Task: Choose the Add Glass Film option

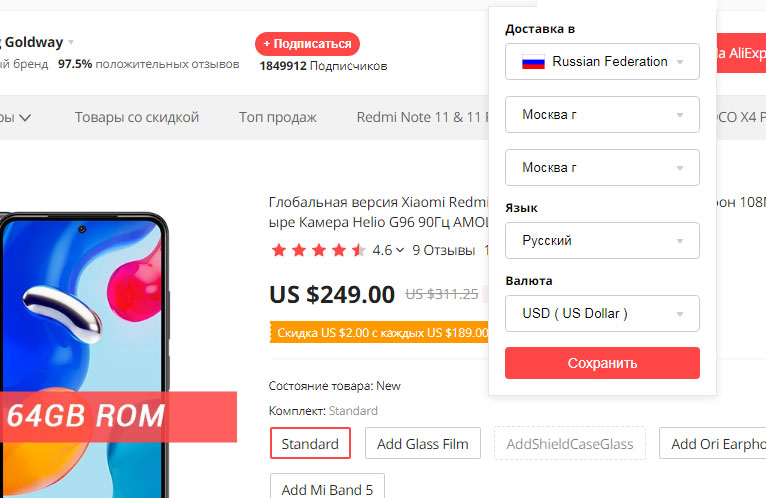Action: click(x=423, y=443)
